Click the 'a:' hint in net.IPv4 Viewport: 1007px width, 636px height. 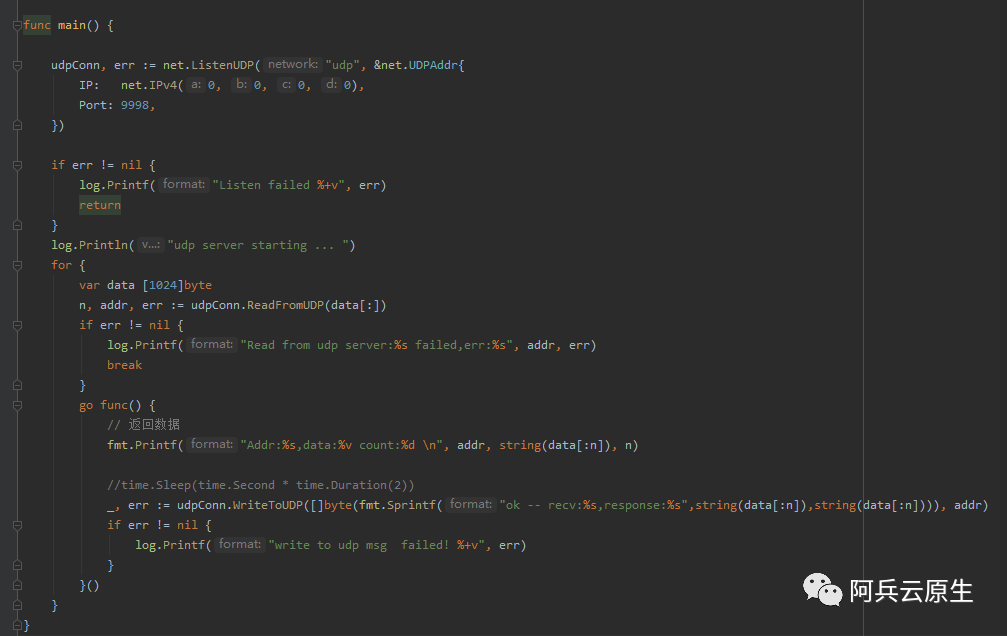196,84
